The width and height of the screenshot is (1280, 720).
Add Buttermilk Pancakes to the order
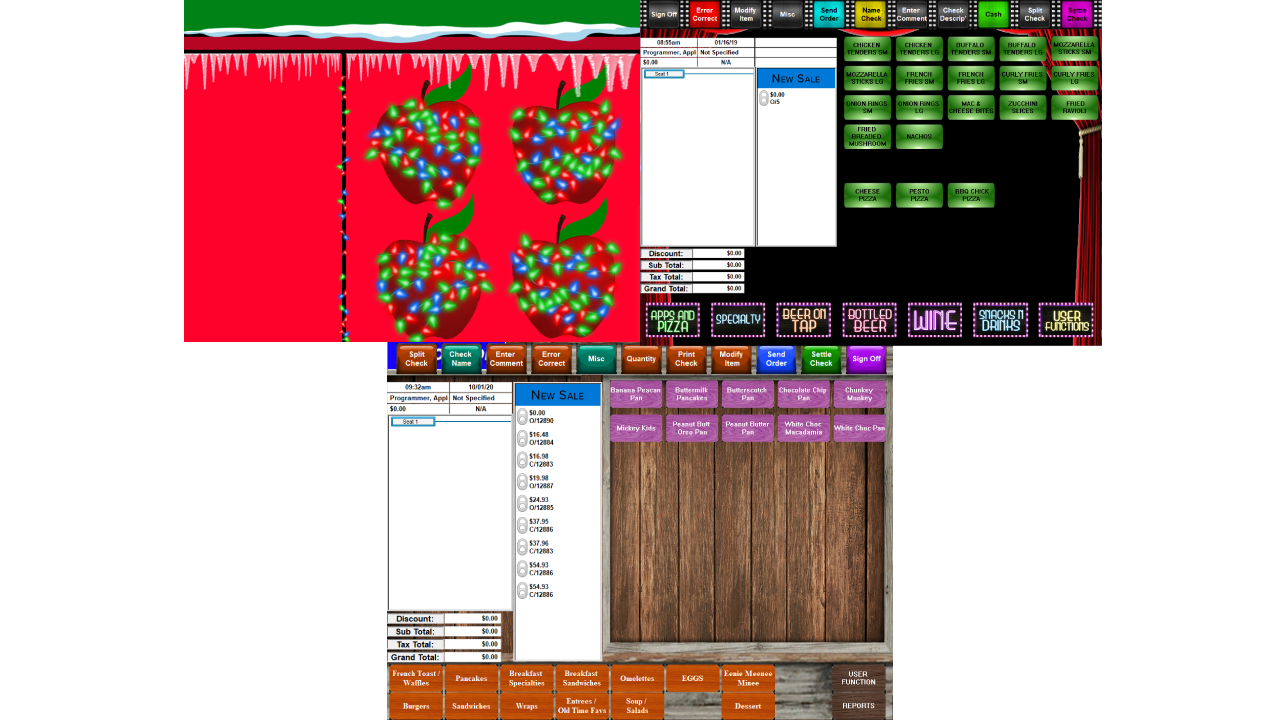691,394
